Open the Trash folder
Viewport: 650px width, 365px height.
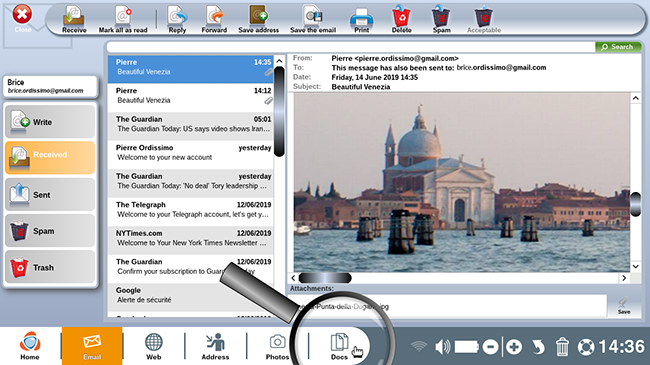click(50, 267)
